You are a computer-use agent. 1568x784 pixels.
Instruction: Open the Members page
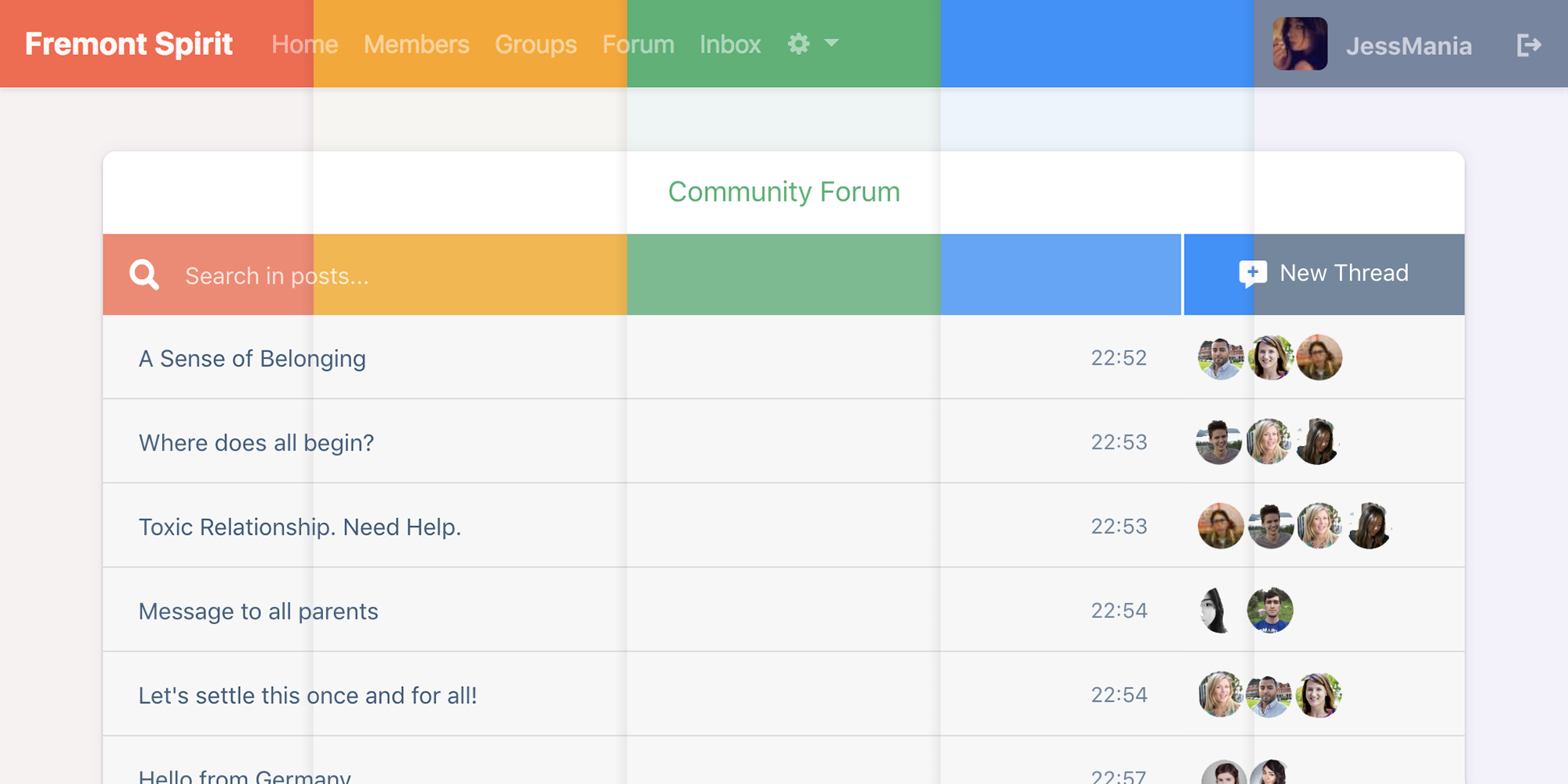point(416,44)
